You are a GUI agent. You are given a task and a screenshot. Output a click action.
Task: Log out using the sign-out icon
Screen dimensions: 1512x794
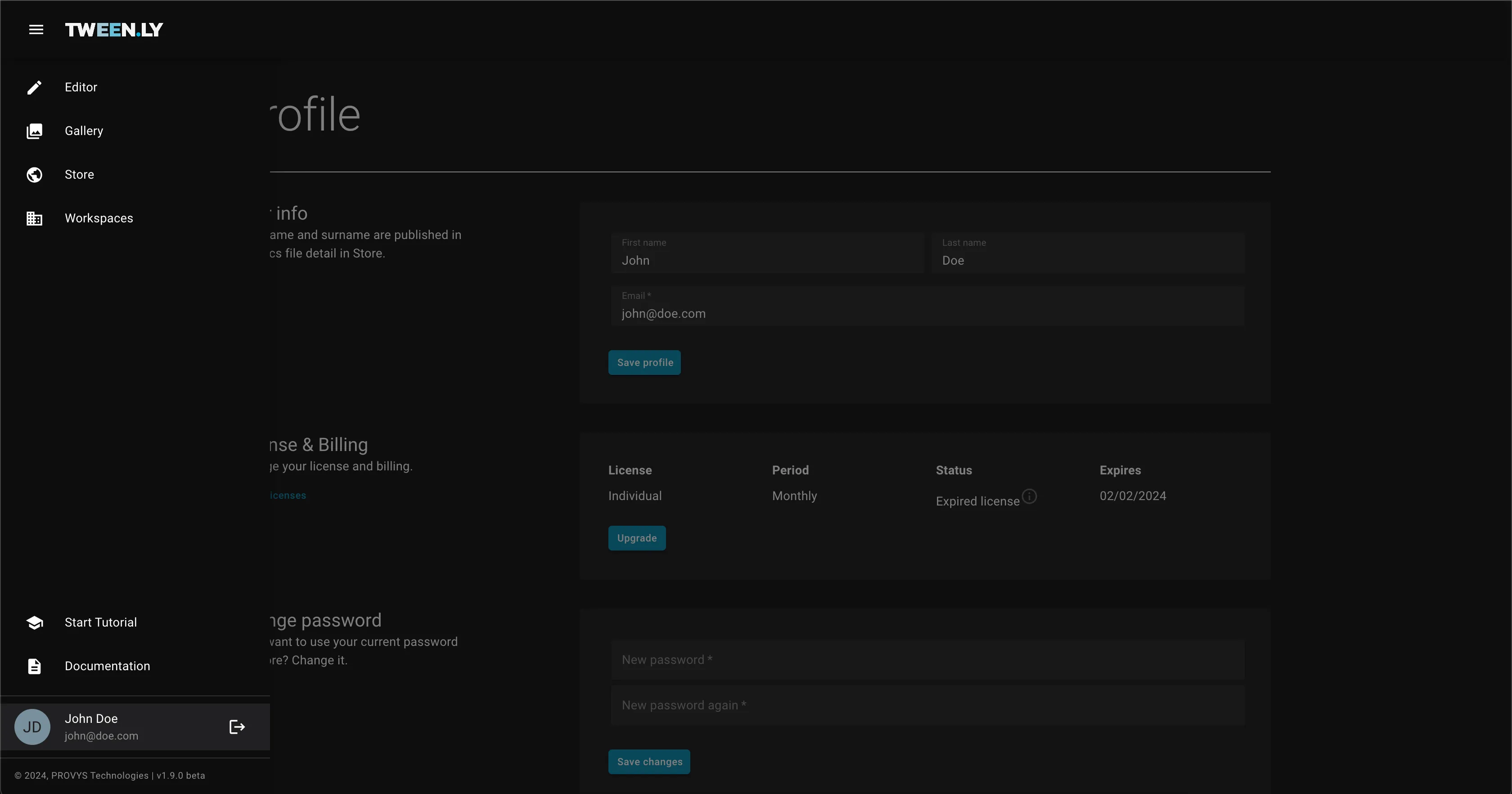[x=237, y=727]
